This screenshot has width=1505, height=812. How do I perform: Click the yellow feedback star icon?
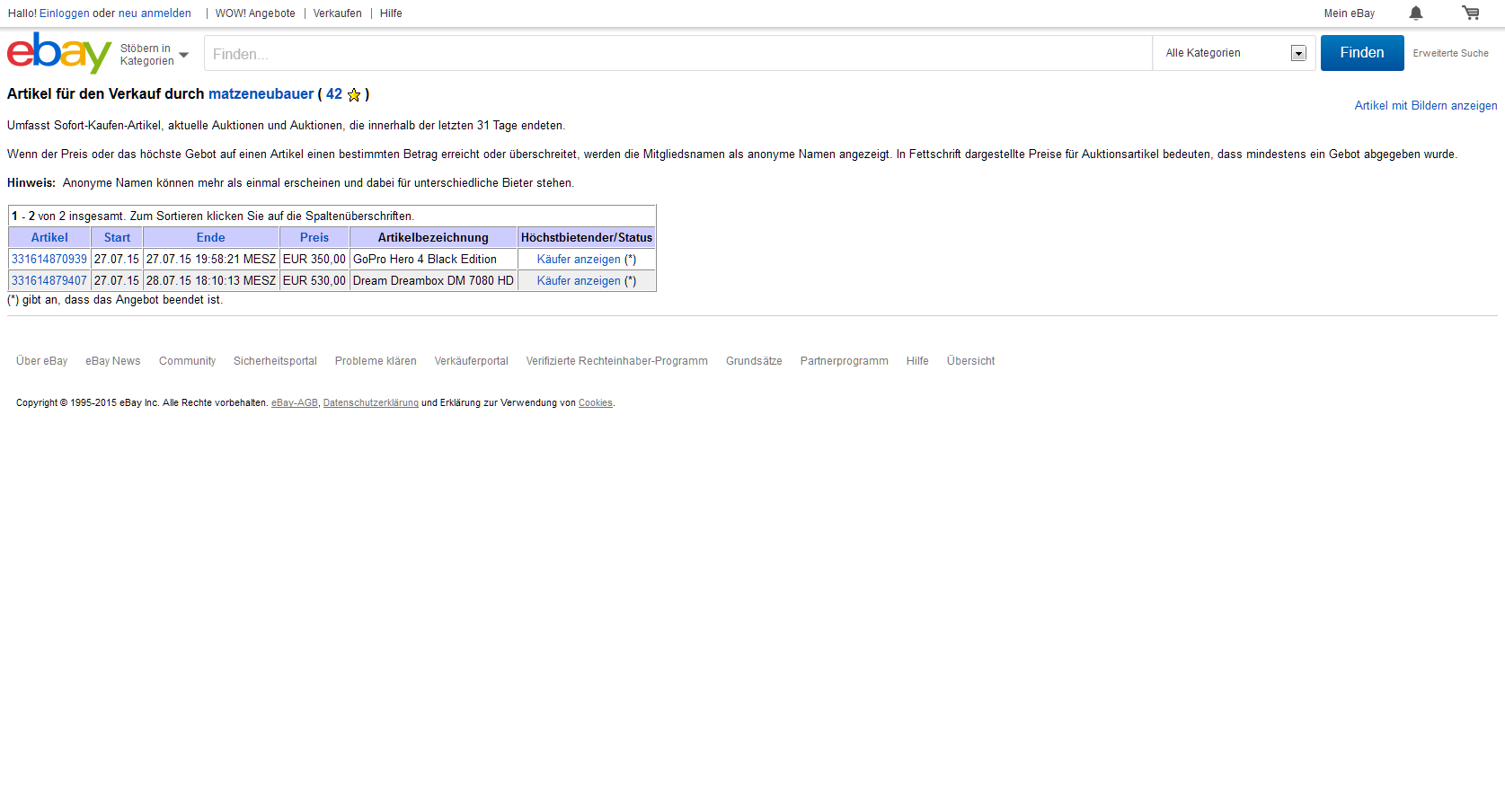[354, 94]
